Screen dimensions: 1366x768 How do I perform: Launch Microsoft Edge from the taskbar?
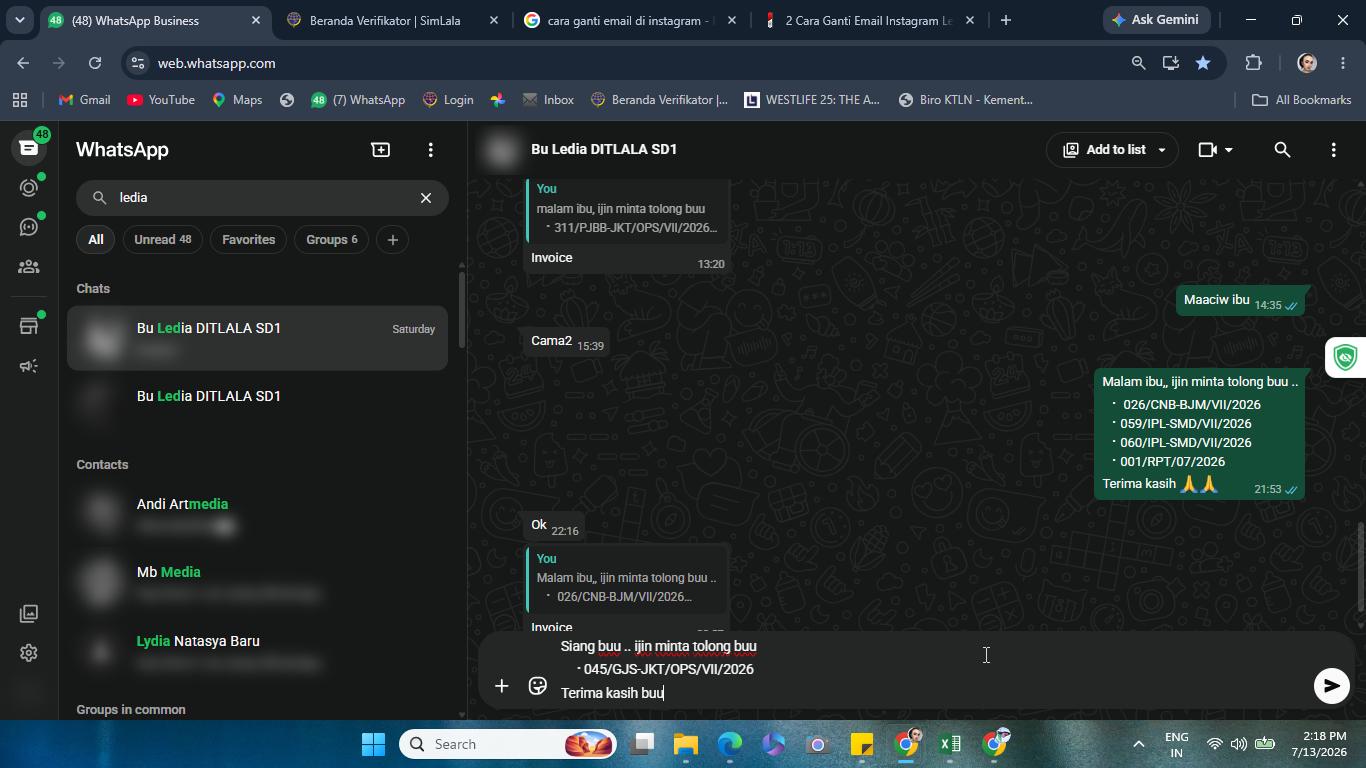[730, 744]
